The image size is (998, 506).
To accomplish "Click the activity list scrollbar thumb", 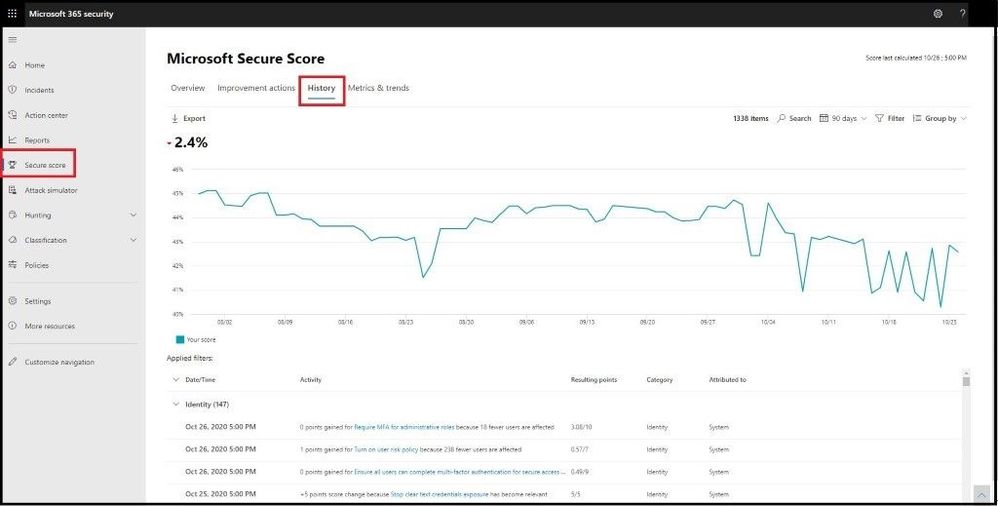I will pyautogui.click(x=966, y=381).
